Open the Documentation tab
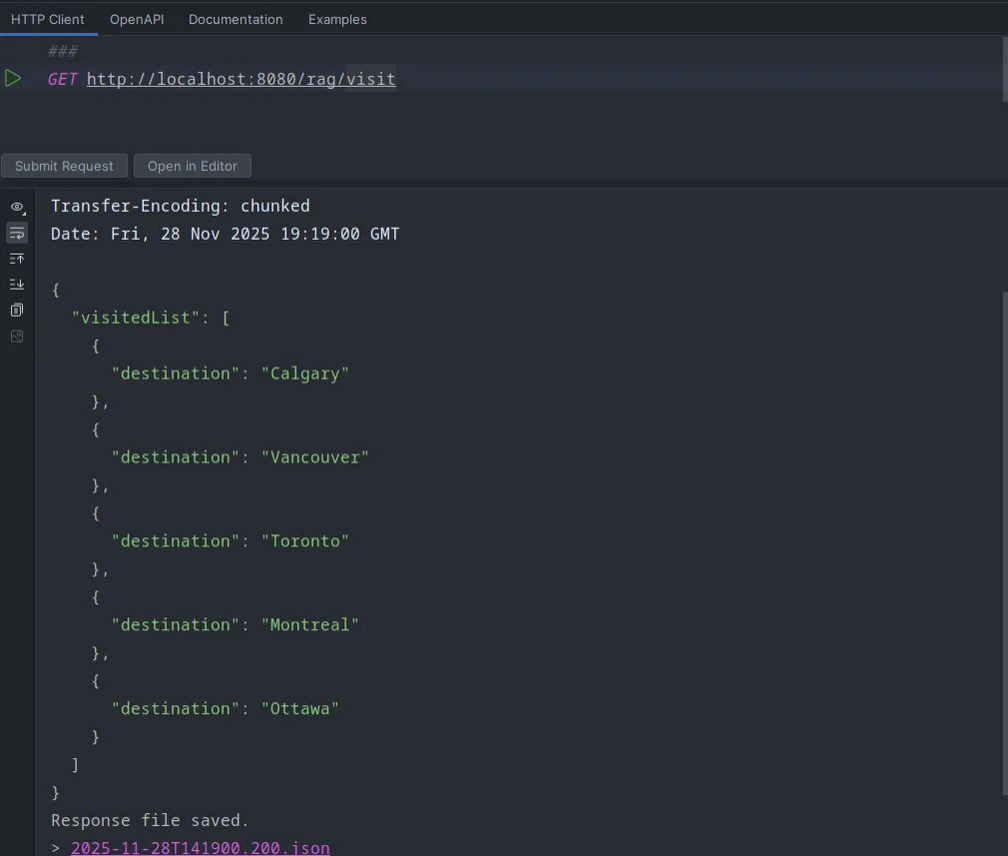1008x856 pixels. pyautogui.click(x=235, y=19)
